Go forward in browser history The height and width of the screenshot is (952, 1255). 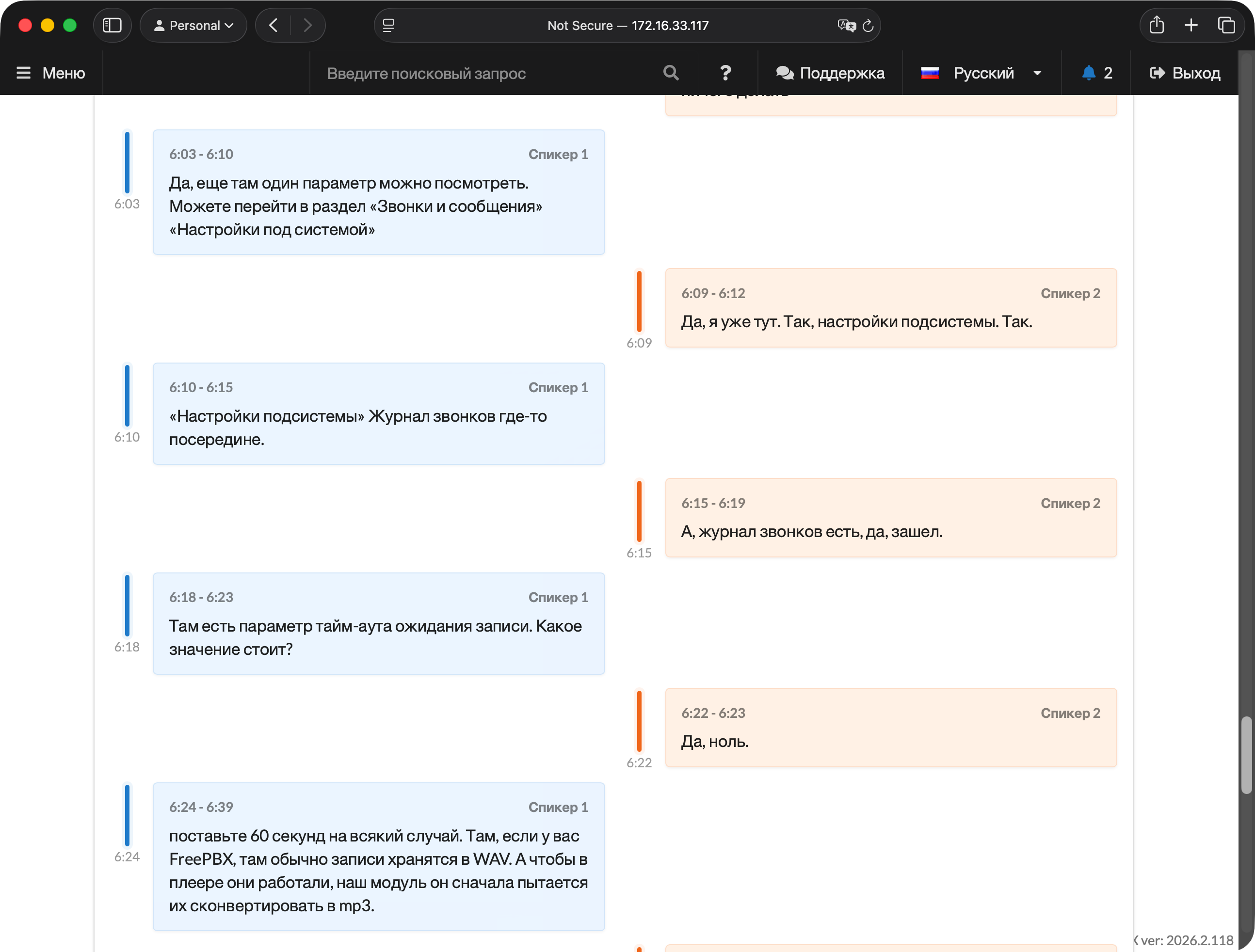click(307, 26)
